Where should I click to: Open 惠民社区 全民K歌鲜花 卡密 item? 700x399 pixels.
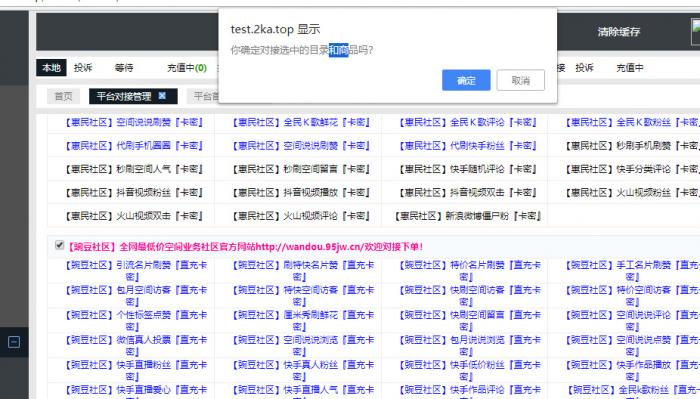(x=301, y=122)
